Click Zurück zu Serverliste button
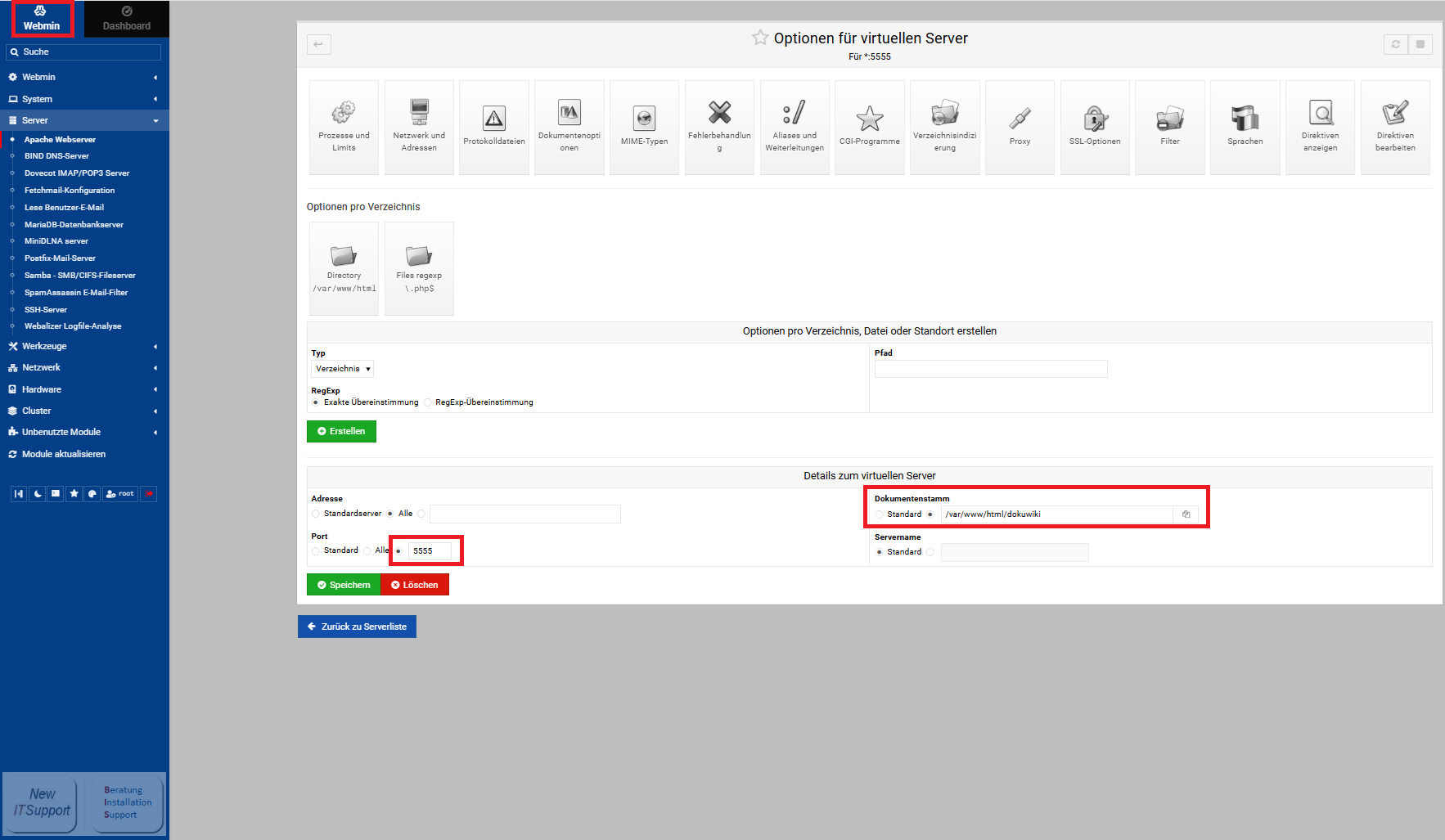 pyautogui.click(x=357, y=627)
